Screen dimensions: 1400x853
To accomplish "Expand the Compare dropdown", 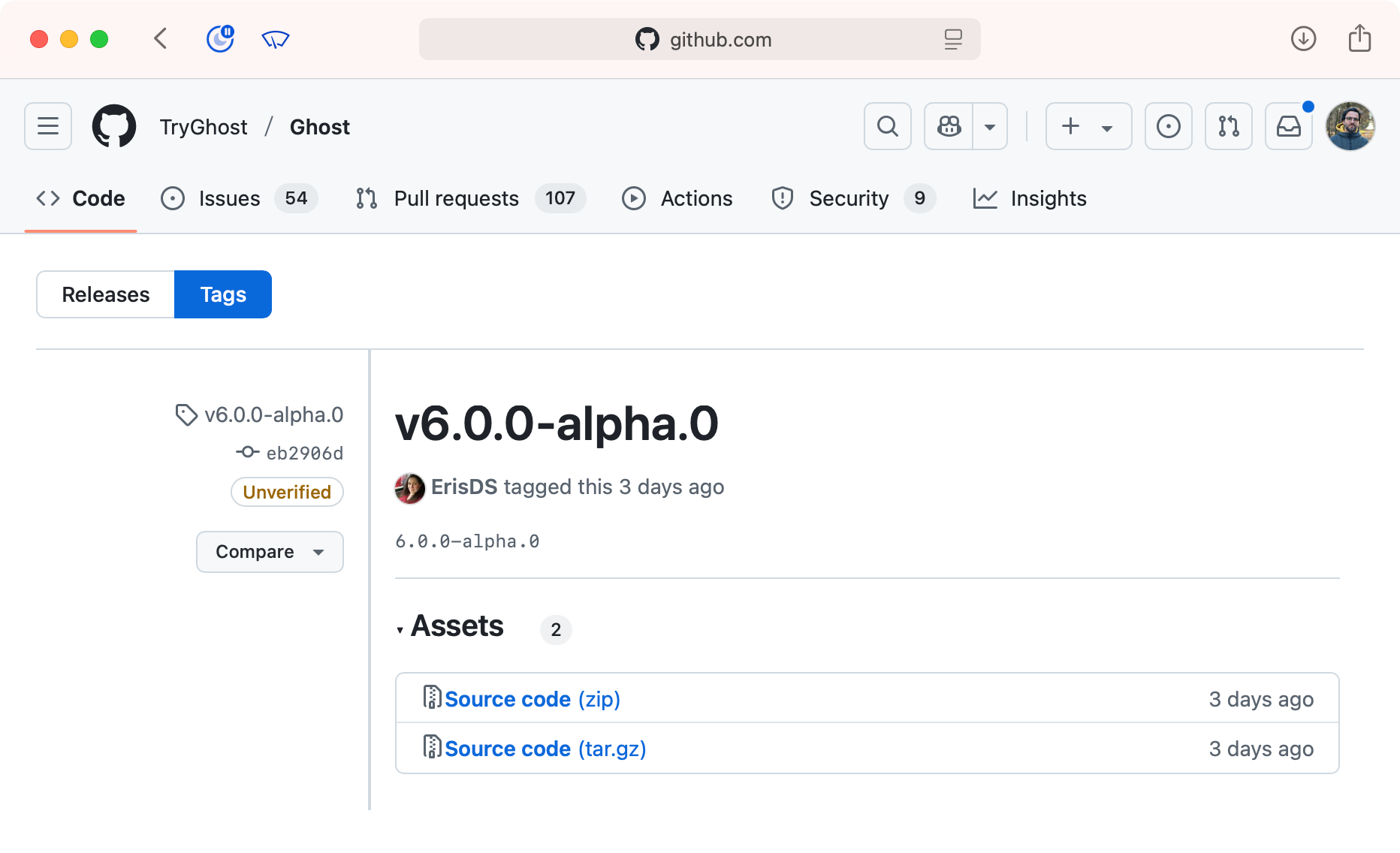I will point(270,552).
